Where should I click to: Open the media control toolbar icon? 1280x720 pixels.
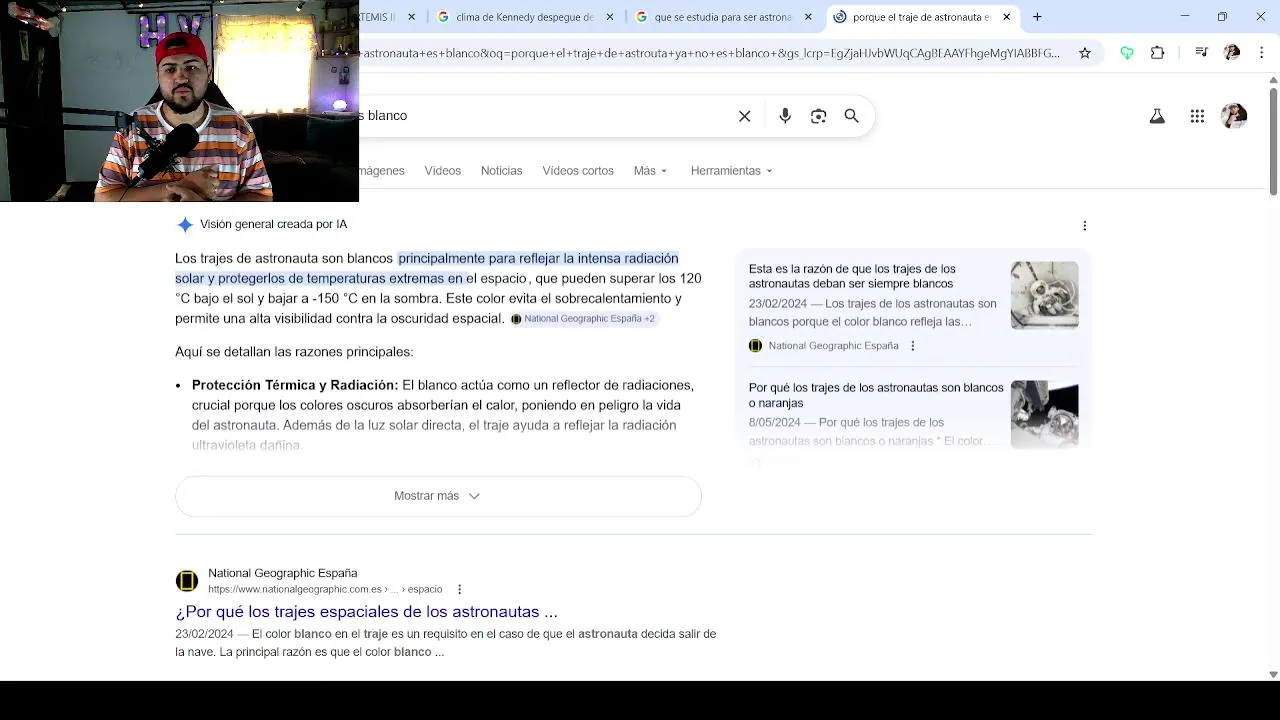(x=1202, y=53)
